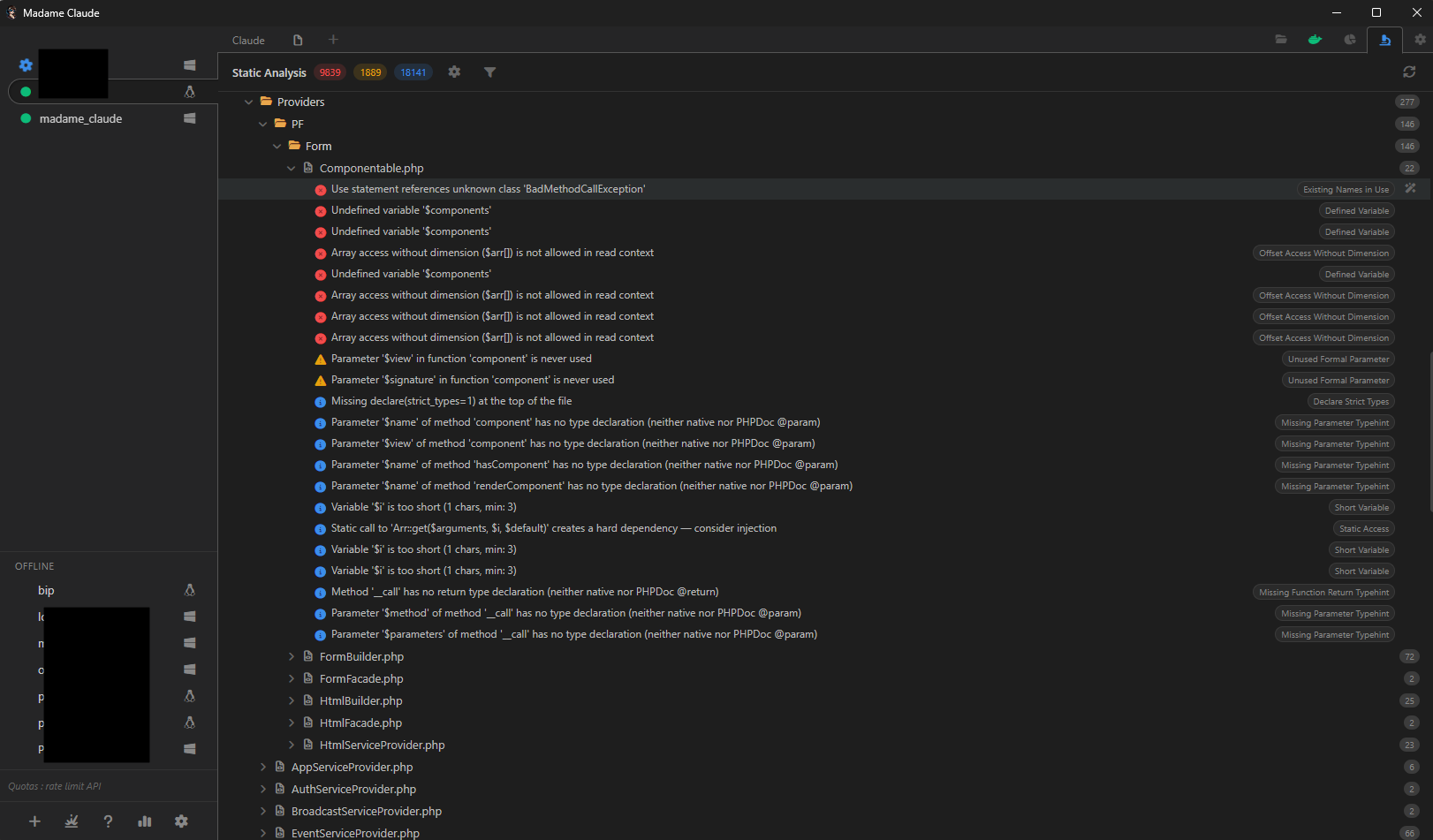Select madame_claude in the sidebar list
Screen dimensions: 1433x840
tap(81, 119)
